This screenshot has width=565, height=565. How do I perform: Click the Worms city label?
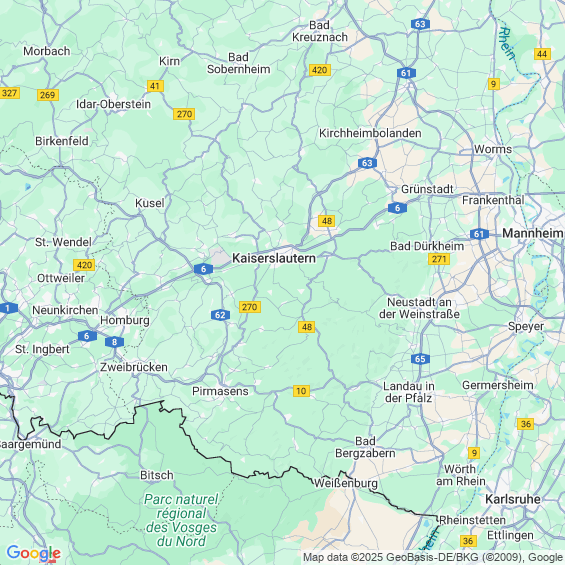(493, 149)
